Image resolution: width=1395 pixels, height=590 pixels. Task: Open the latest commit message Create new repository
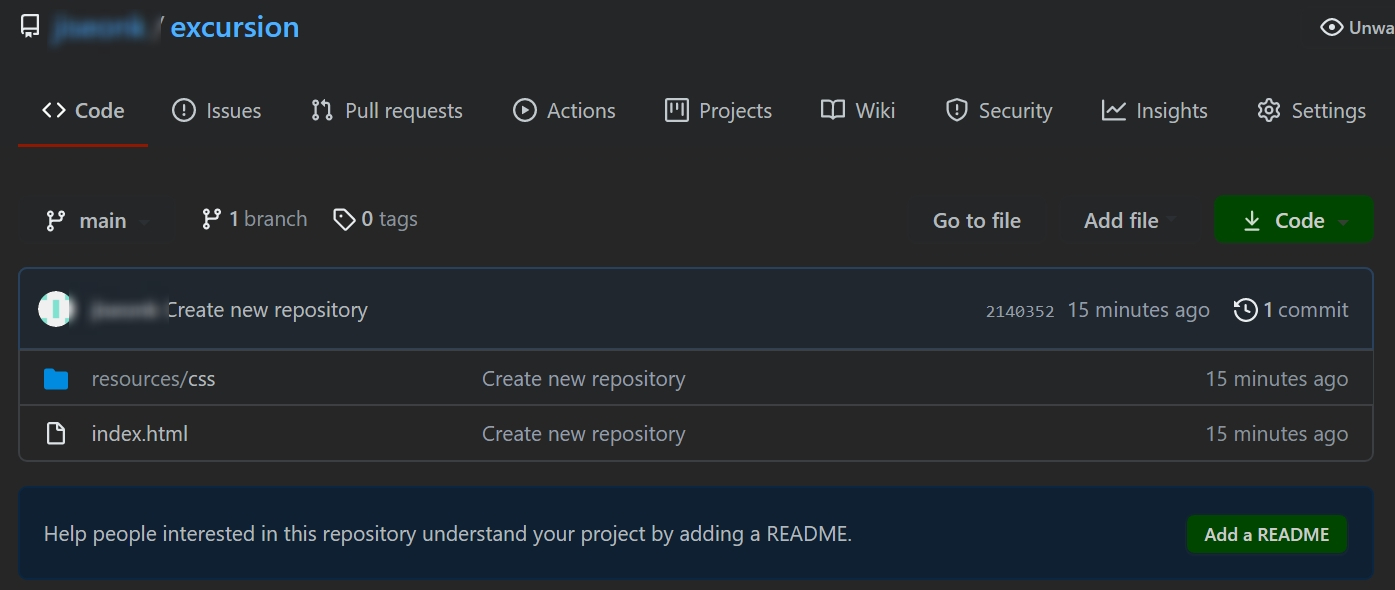tap(267, 310)
